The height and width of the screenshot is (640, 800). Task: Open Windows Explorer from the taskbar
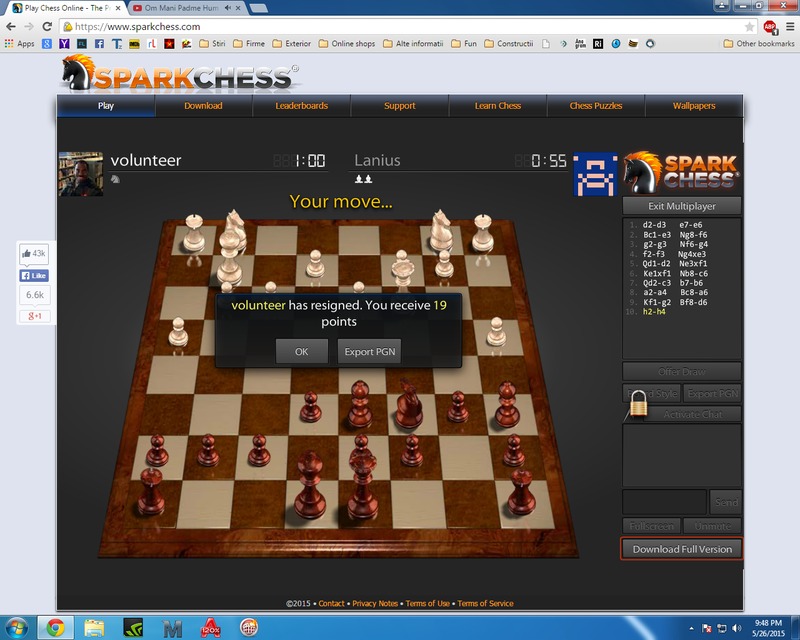94,628
